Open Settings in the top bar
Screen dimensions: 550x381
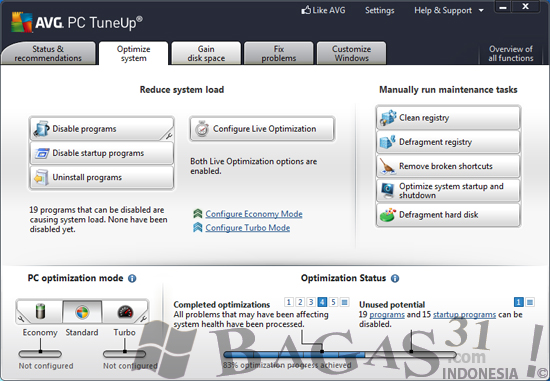(x=380, y=11)
